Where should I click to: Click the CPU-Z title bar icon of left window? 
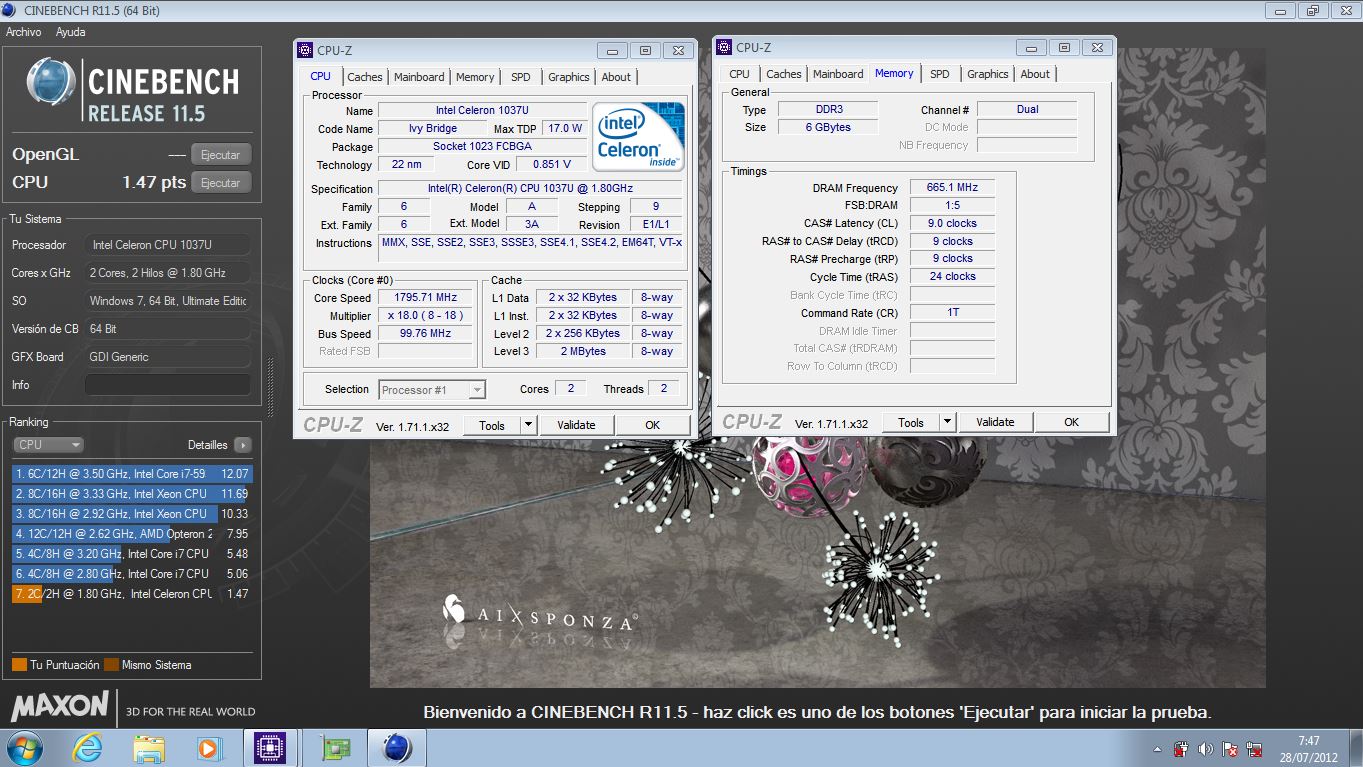click(306, 50)
